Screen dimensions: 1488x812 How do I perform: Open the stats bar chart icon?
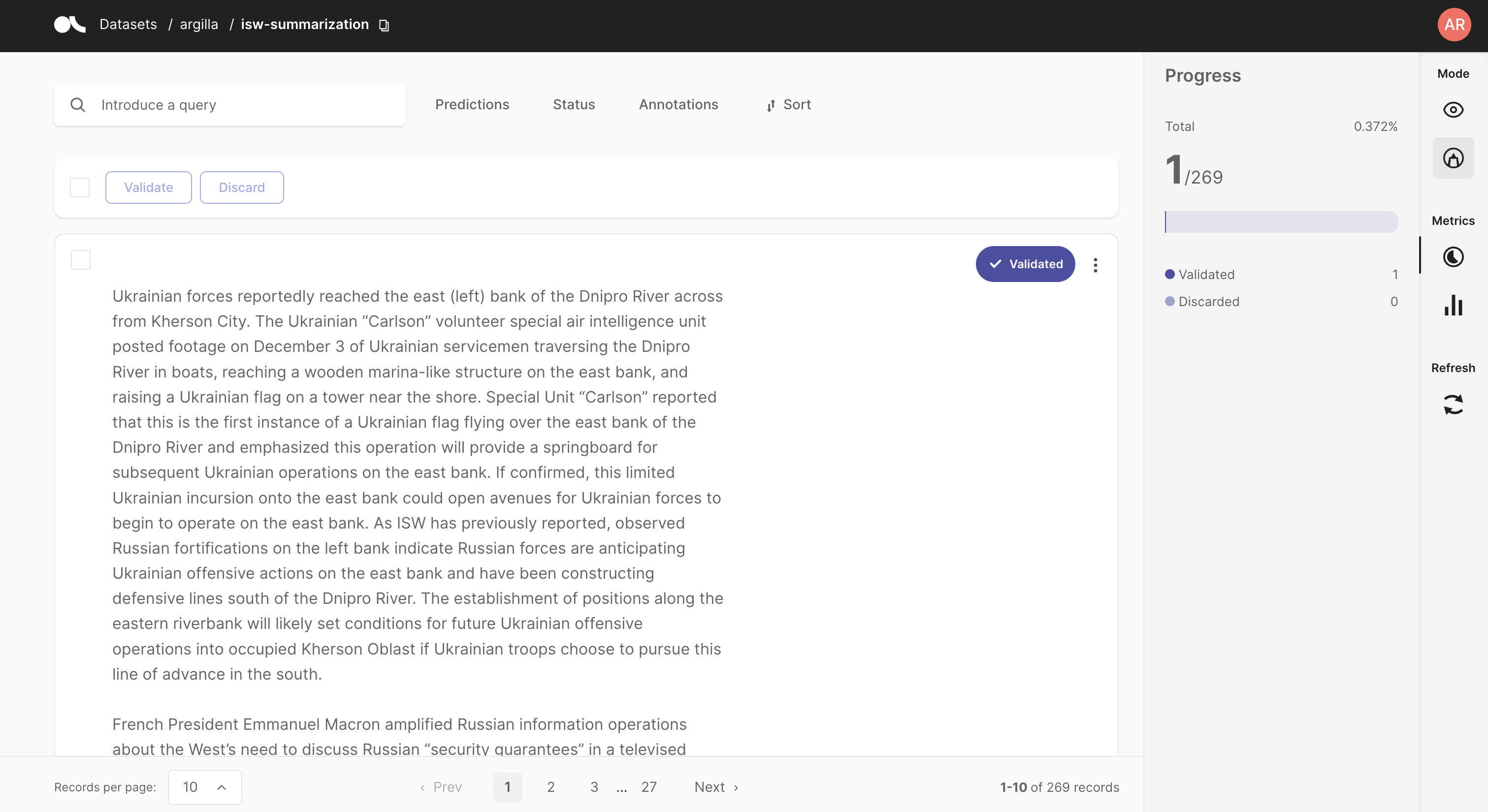coord(1453,306)
